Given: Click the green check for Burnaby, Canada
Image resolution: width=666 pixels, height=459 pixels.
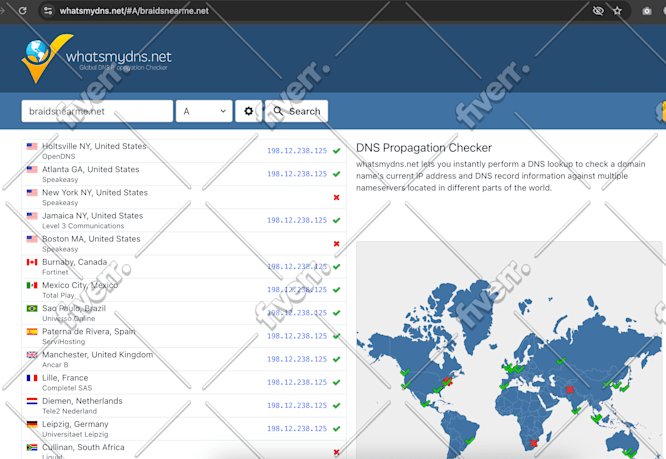Looking at the screenshot, I should [x=336, y=266].
